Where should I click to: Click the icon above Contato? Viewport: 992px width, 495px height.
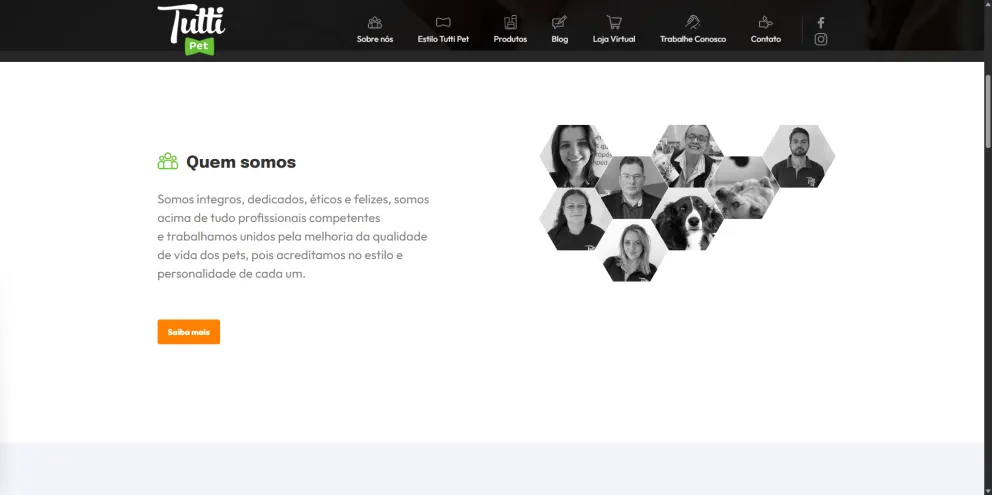pyautogui.click(x=766, y=23)
